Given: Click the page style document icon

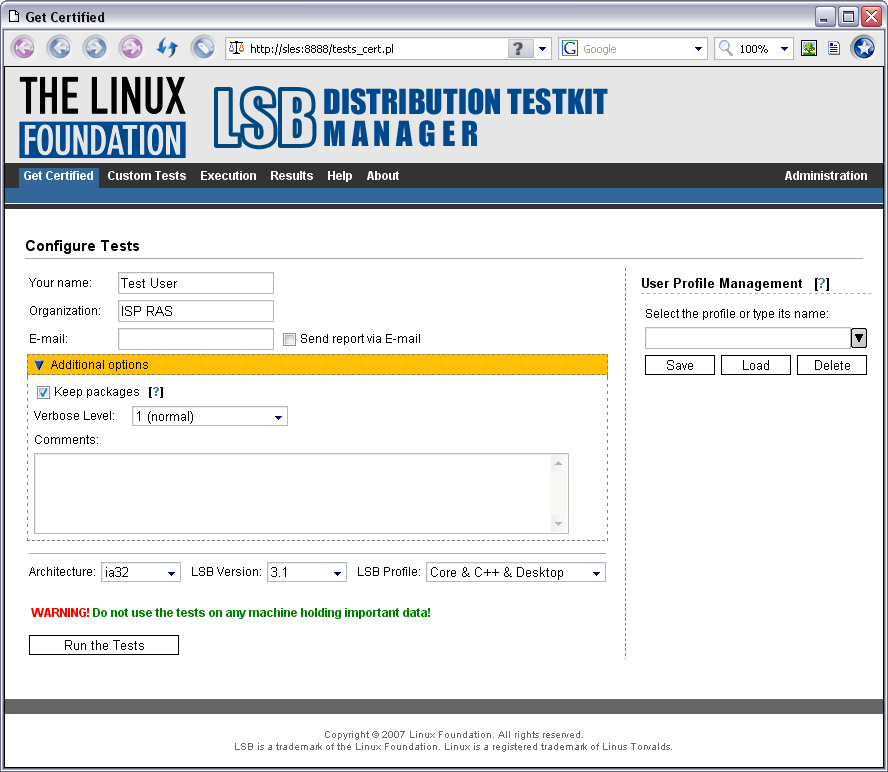Looking at the screenshot, I should click(834, 48).
